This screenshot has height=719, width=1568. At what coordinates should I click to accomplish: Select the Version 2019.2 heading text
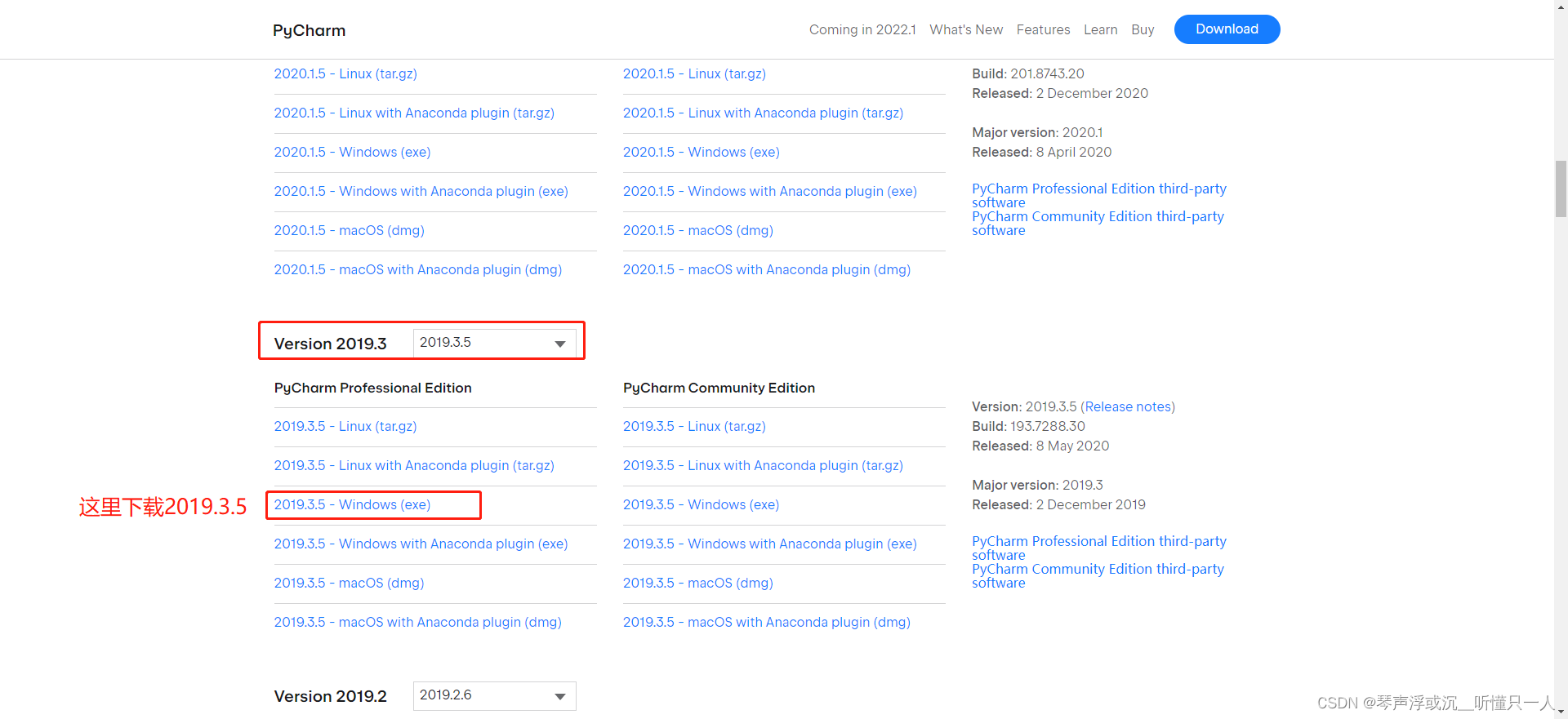330,696
